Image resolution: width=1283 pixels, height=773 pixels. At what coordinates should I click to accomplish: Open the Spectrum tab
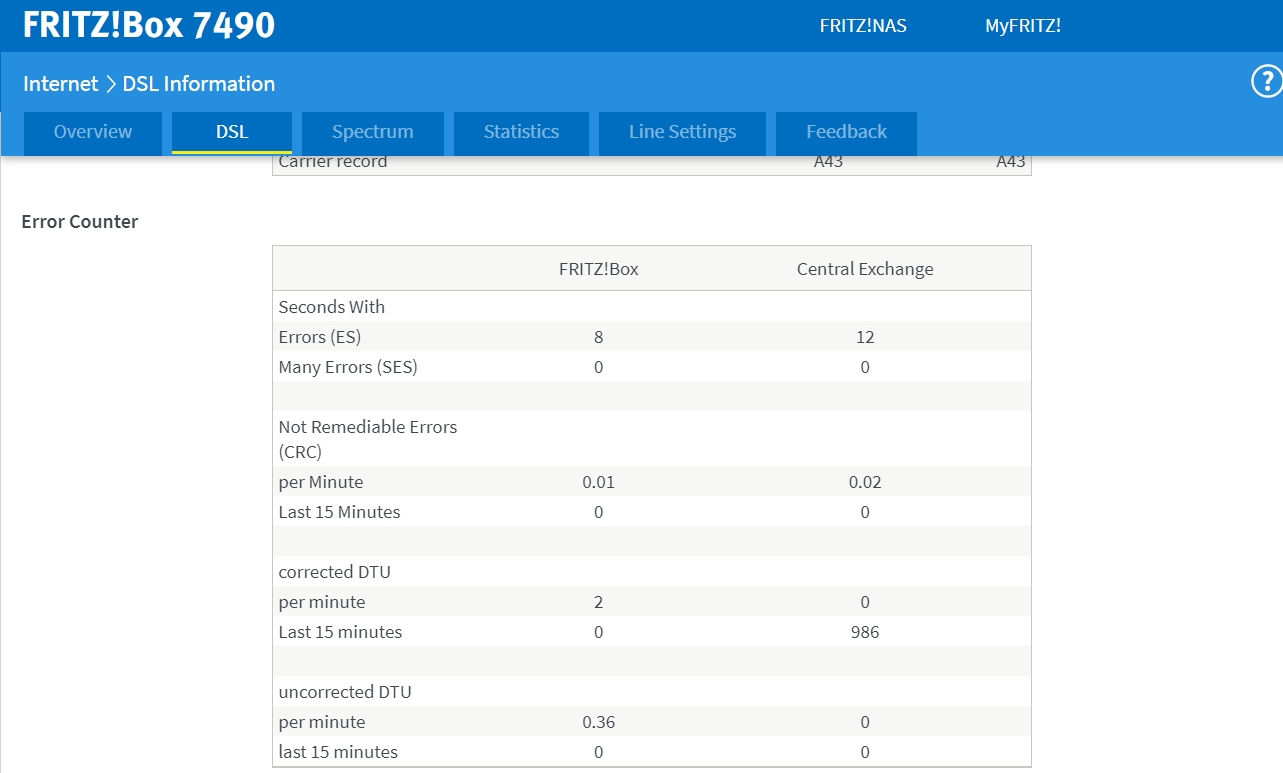point(372,132)
